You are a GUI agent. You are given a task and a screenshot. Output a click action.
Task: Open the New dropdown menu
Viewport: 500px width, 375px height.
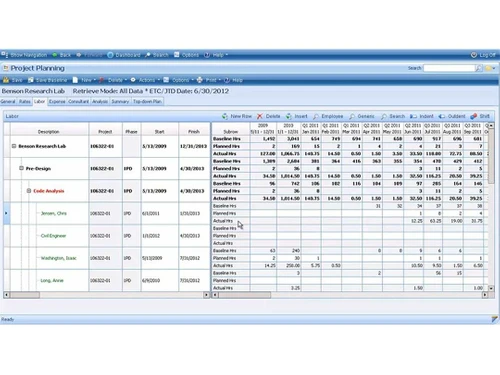point(84,80)
